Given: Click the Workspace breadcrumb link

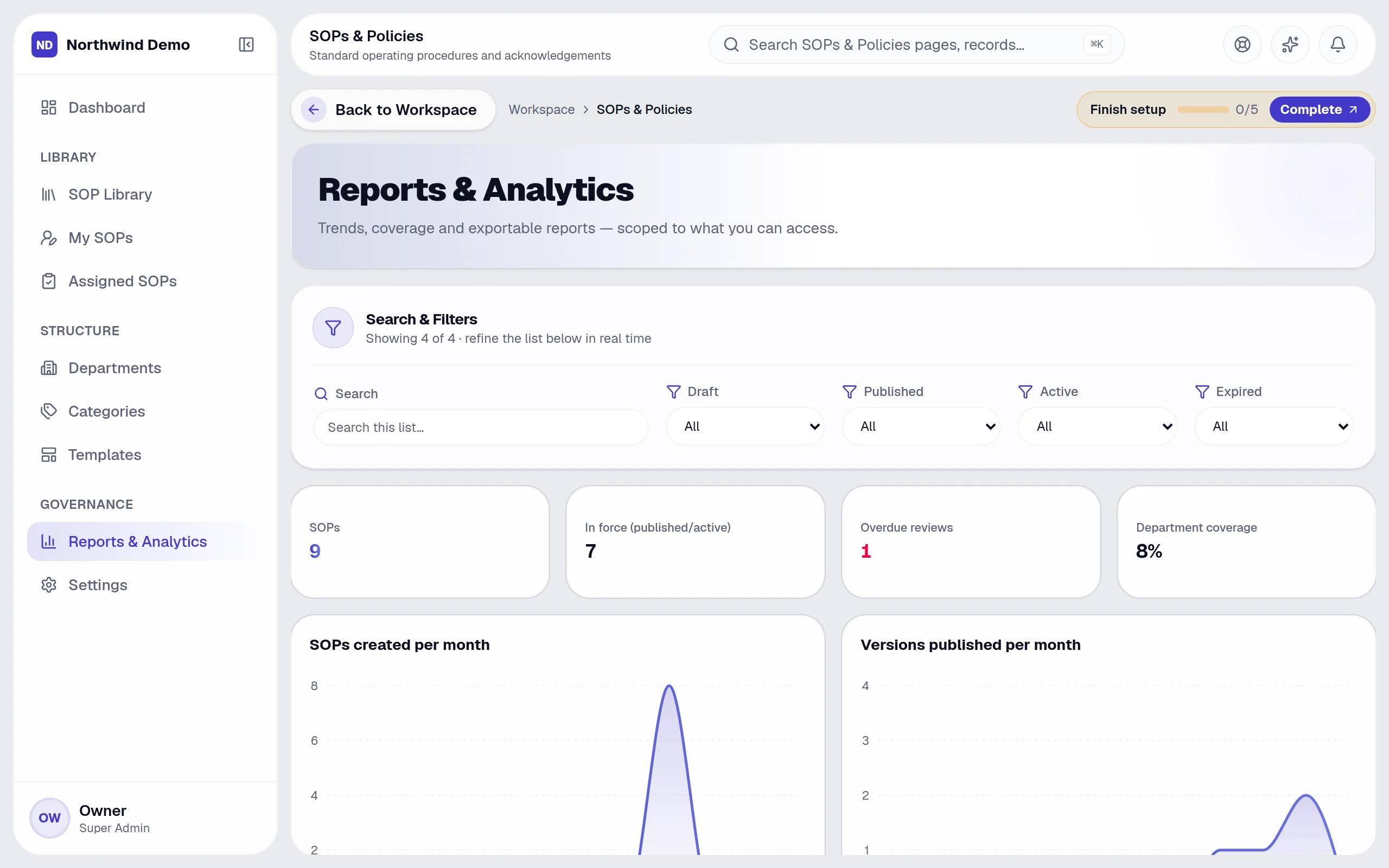Looking at the screenshot, I should click(x=541, y=110).
